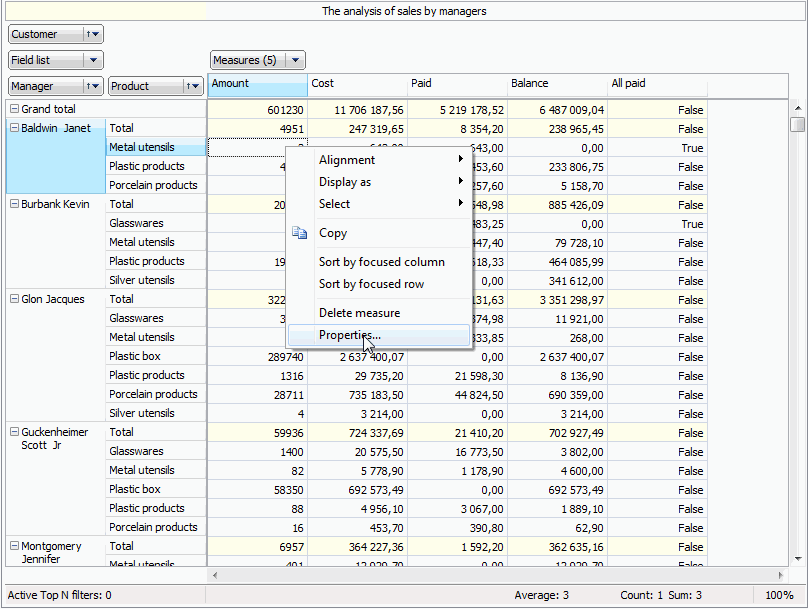This screenshot has width=808, height=609.
Task: Select Montgomery Jennifer's total amount 6957
Action: [258, 547]
